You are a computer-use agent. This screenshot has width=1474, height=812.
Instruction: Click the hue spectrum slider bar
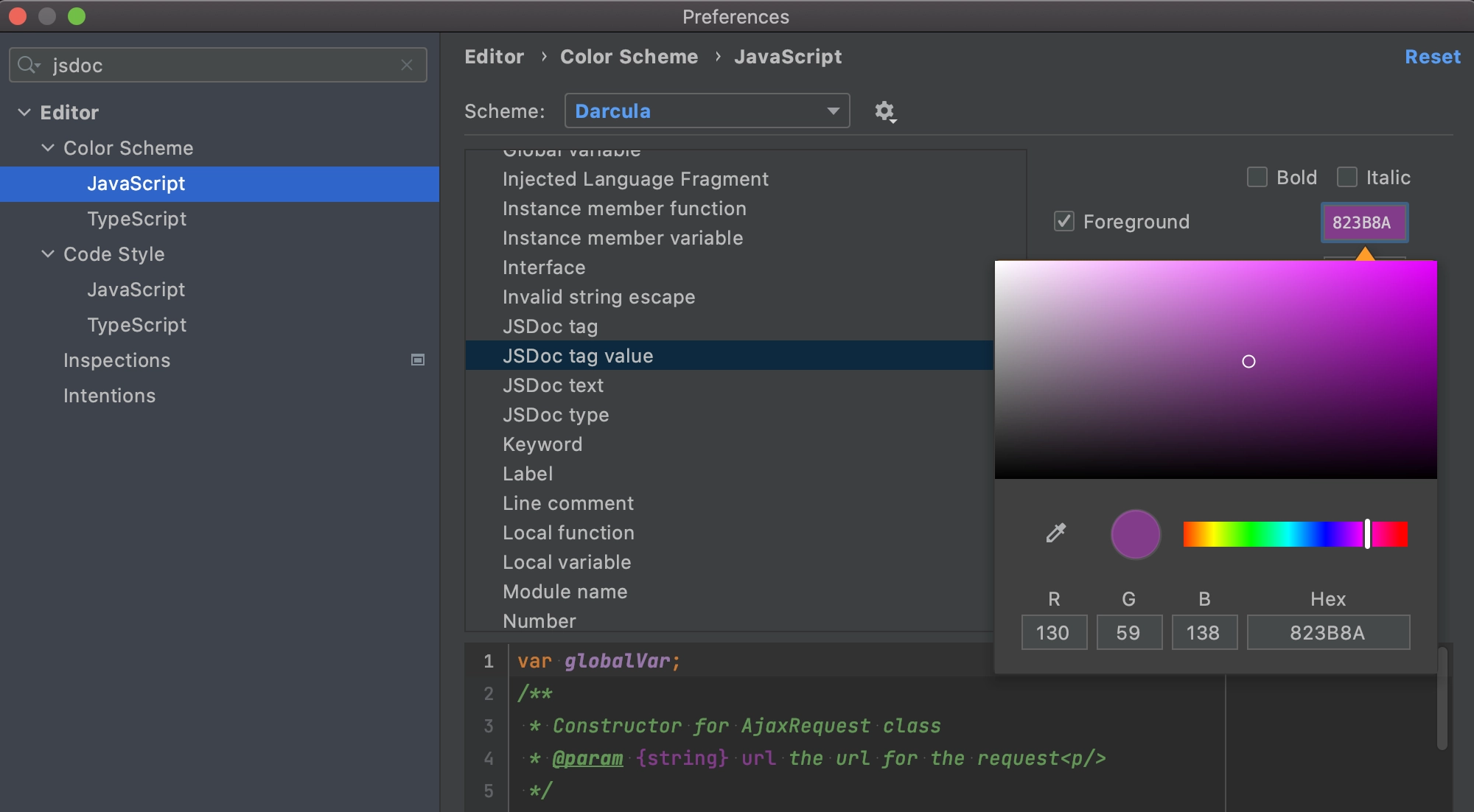(x=1294, y=532)
